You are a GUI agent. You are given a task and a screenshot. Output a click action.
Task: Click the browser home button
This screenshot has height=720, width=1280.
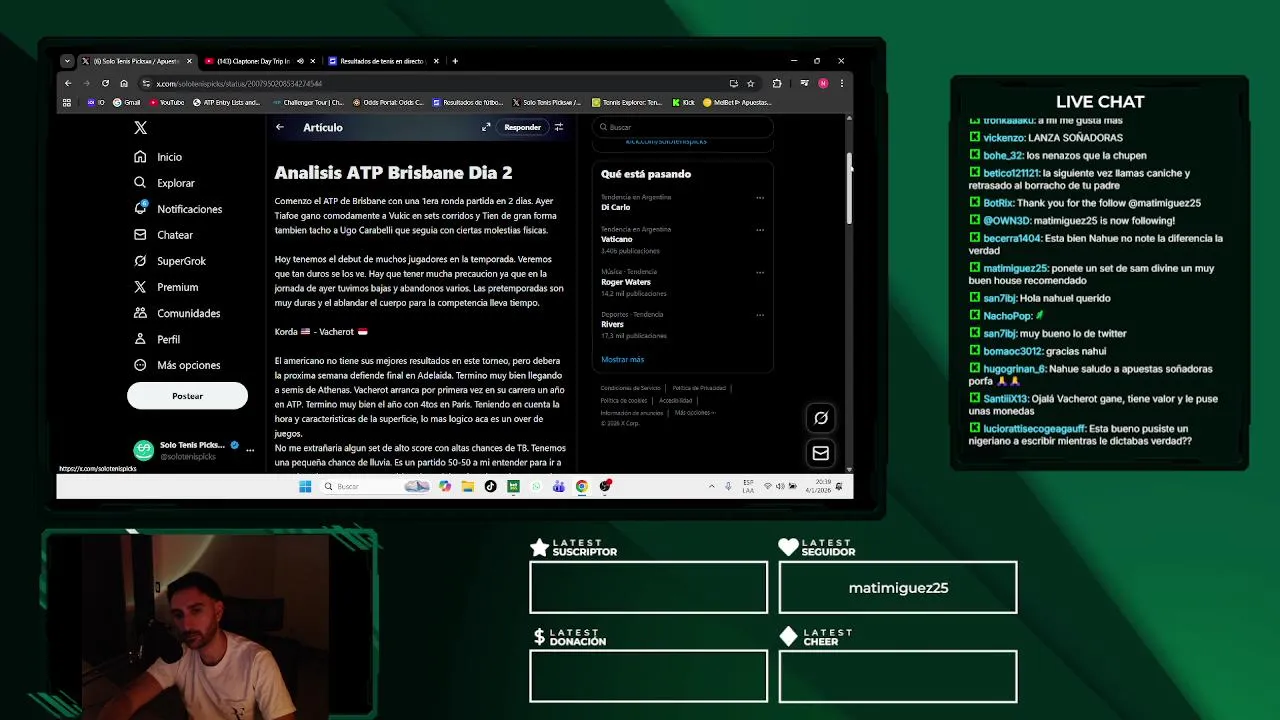[124, 83]
